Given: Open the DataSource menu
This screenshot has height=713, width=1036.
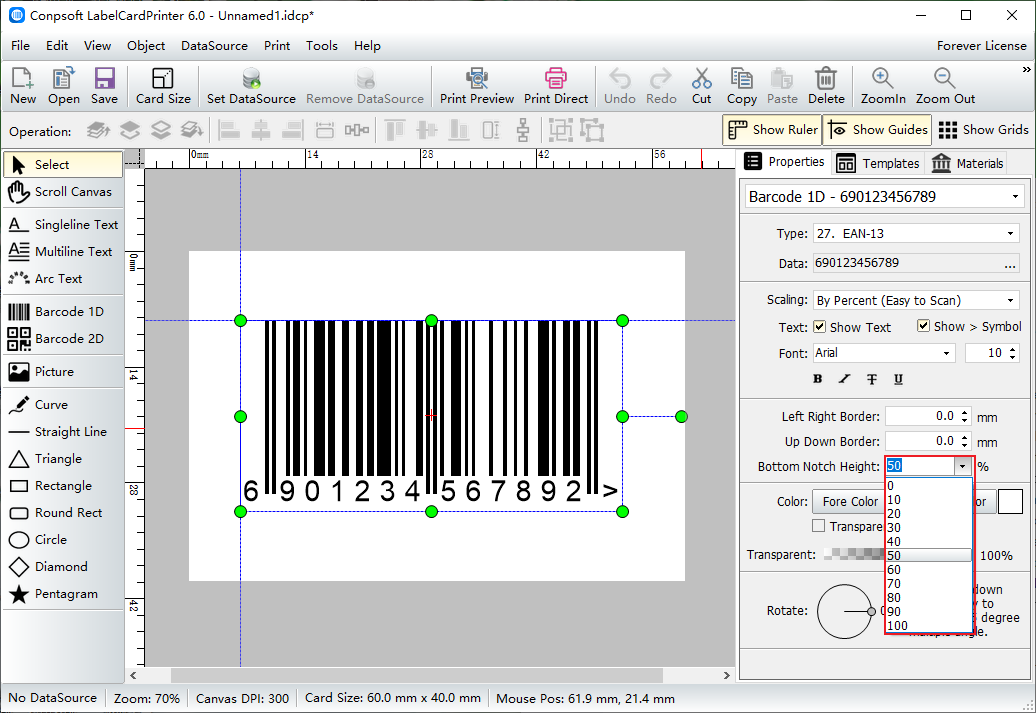Looking at the screenshot, I should pos(214,46).
